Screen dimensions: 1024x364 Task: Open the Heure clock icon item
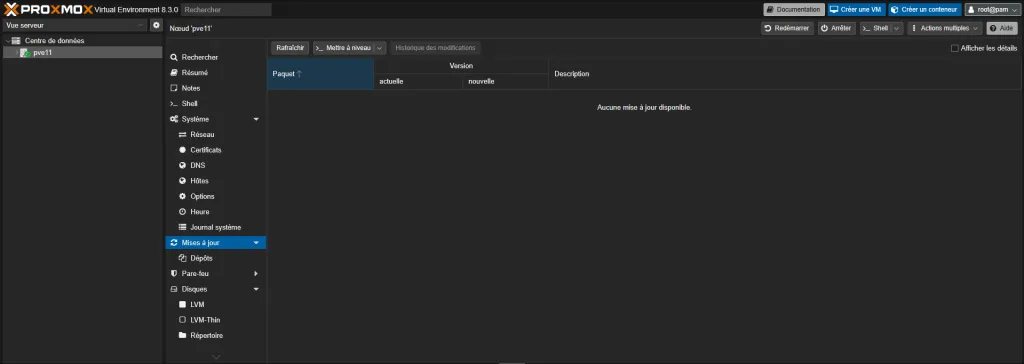click(x=183, y=212)
